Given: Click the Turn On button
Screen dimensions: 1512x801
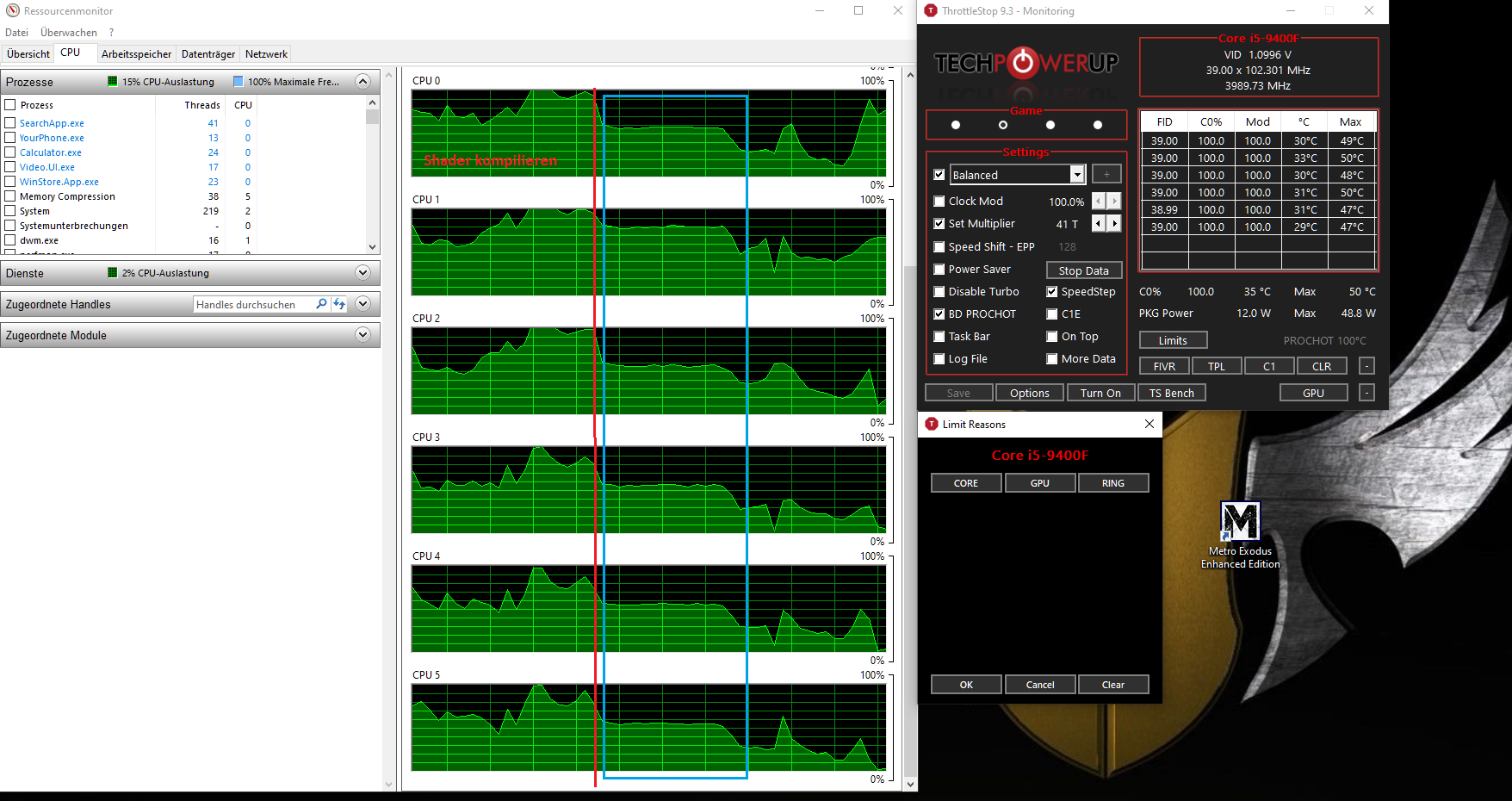Looking at the screenshot, I should click(x=1100, y=393).
